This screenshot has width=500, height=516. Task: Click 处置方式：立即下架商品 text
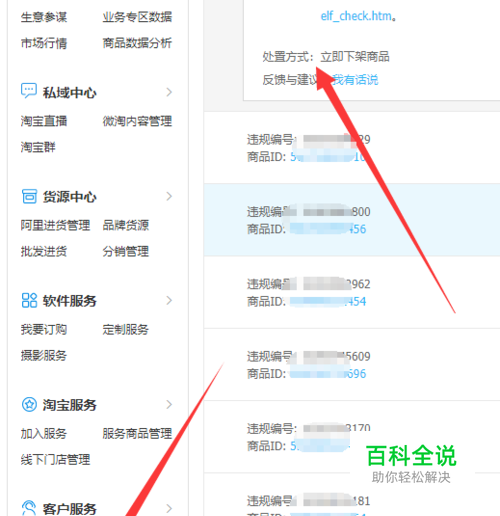(326, 57)
